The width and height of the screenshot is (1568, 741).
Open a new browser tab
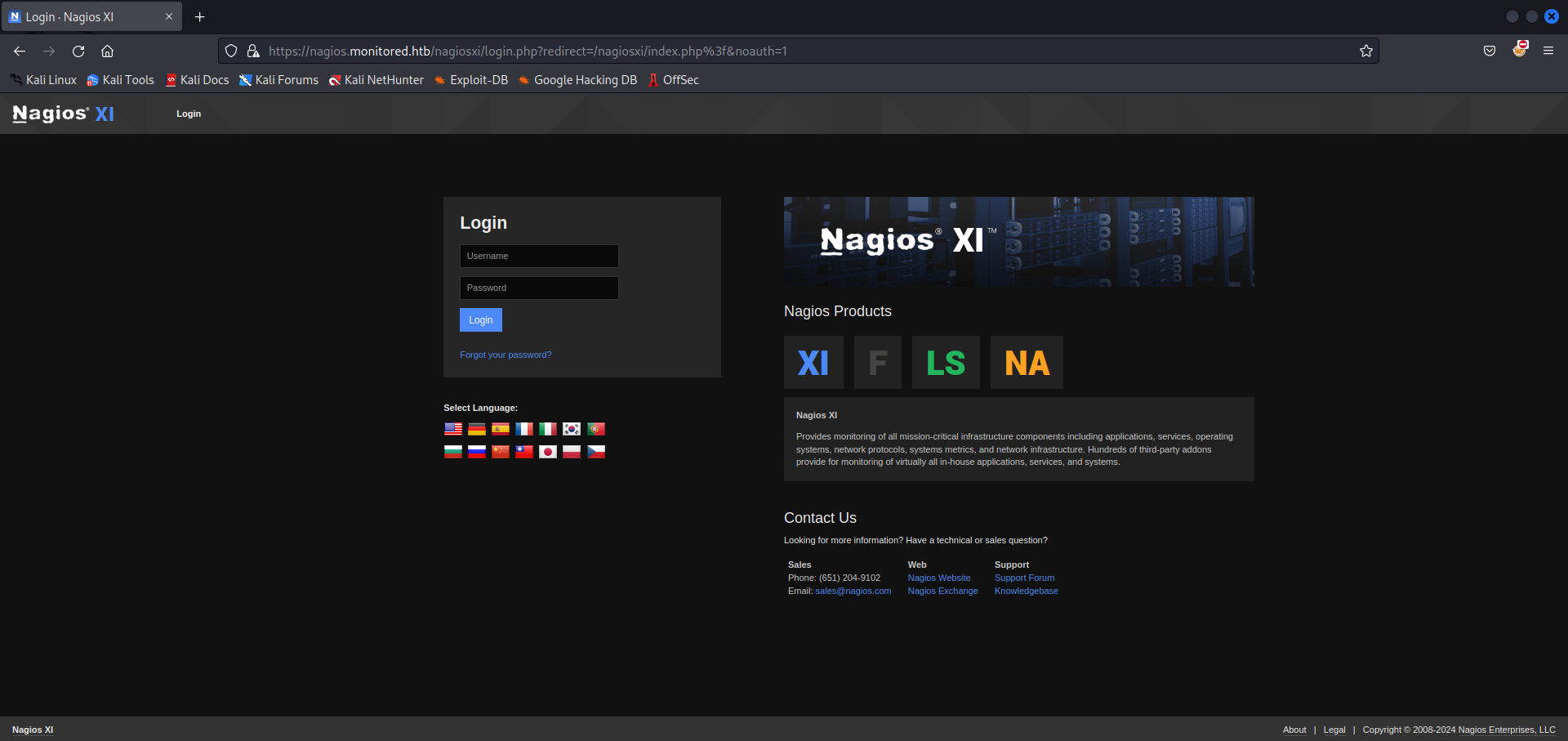point(199,16)
